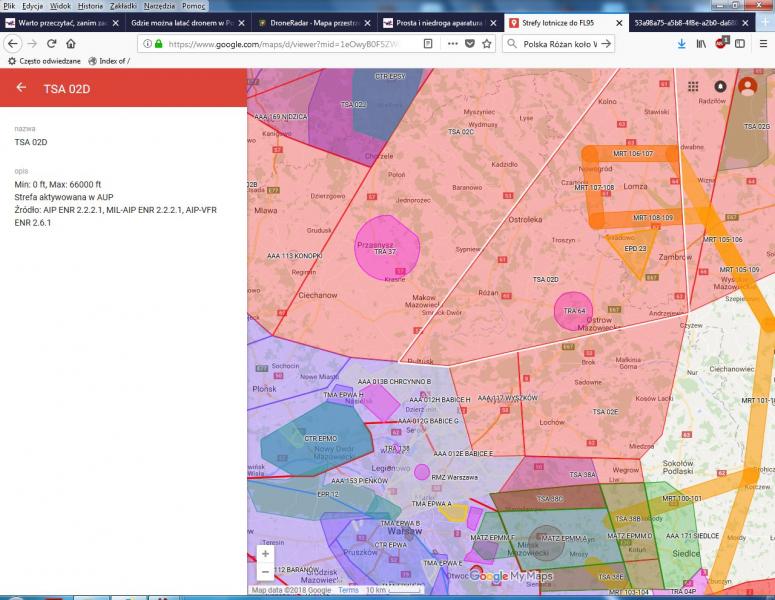Open the Google apps grid
Viewport: 775px width, 600px height.
pos(693,87)
